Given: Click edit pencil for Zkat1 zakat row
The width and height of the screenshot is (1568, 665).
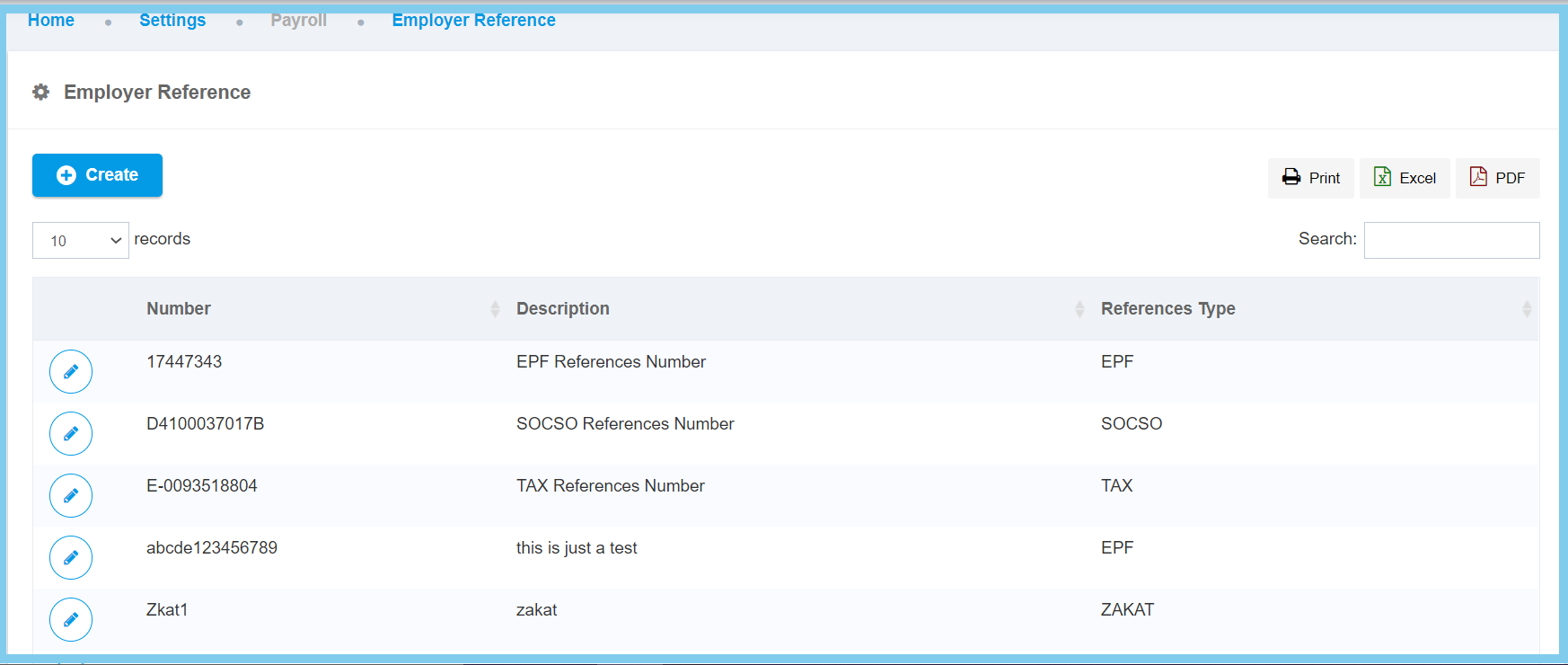Looking at the screenshot, I should 71,619.
